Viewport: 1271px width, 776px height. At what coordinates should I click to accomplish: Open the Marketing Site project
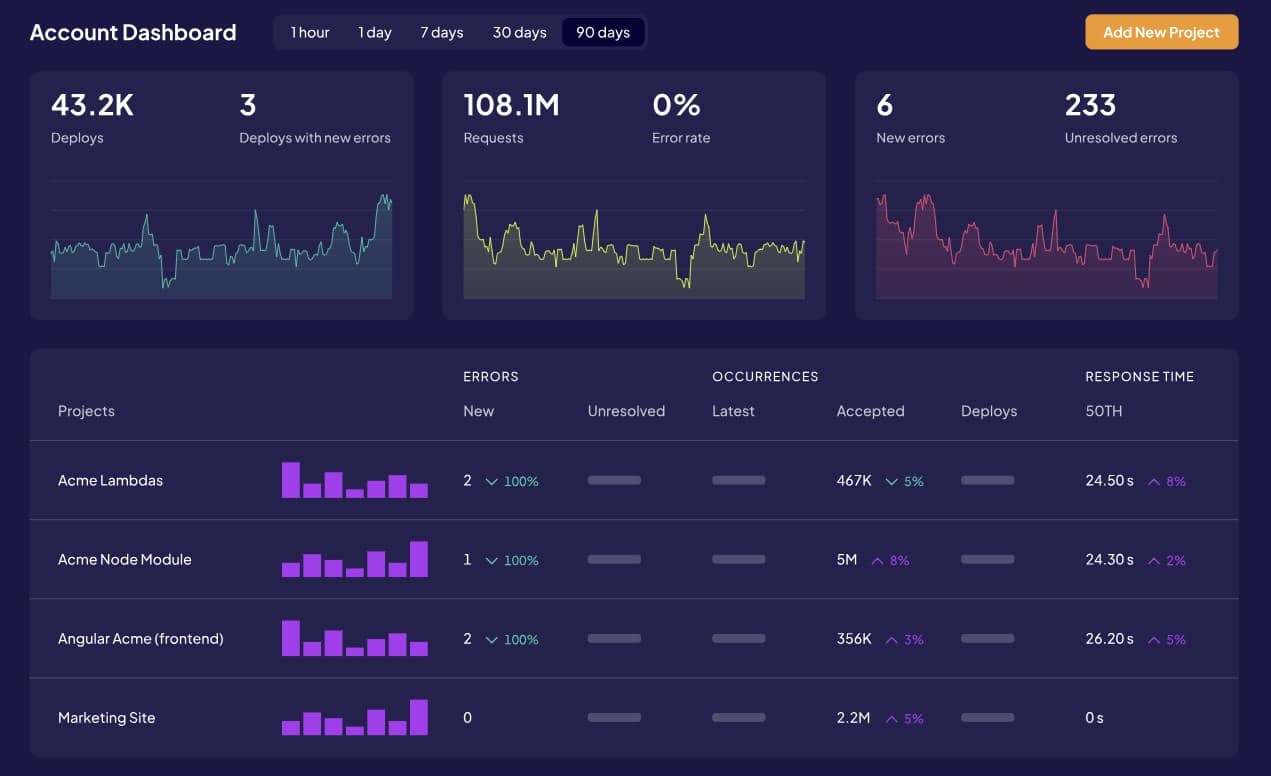(106, 717)
